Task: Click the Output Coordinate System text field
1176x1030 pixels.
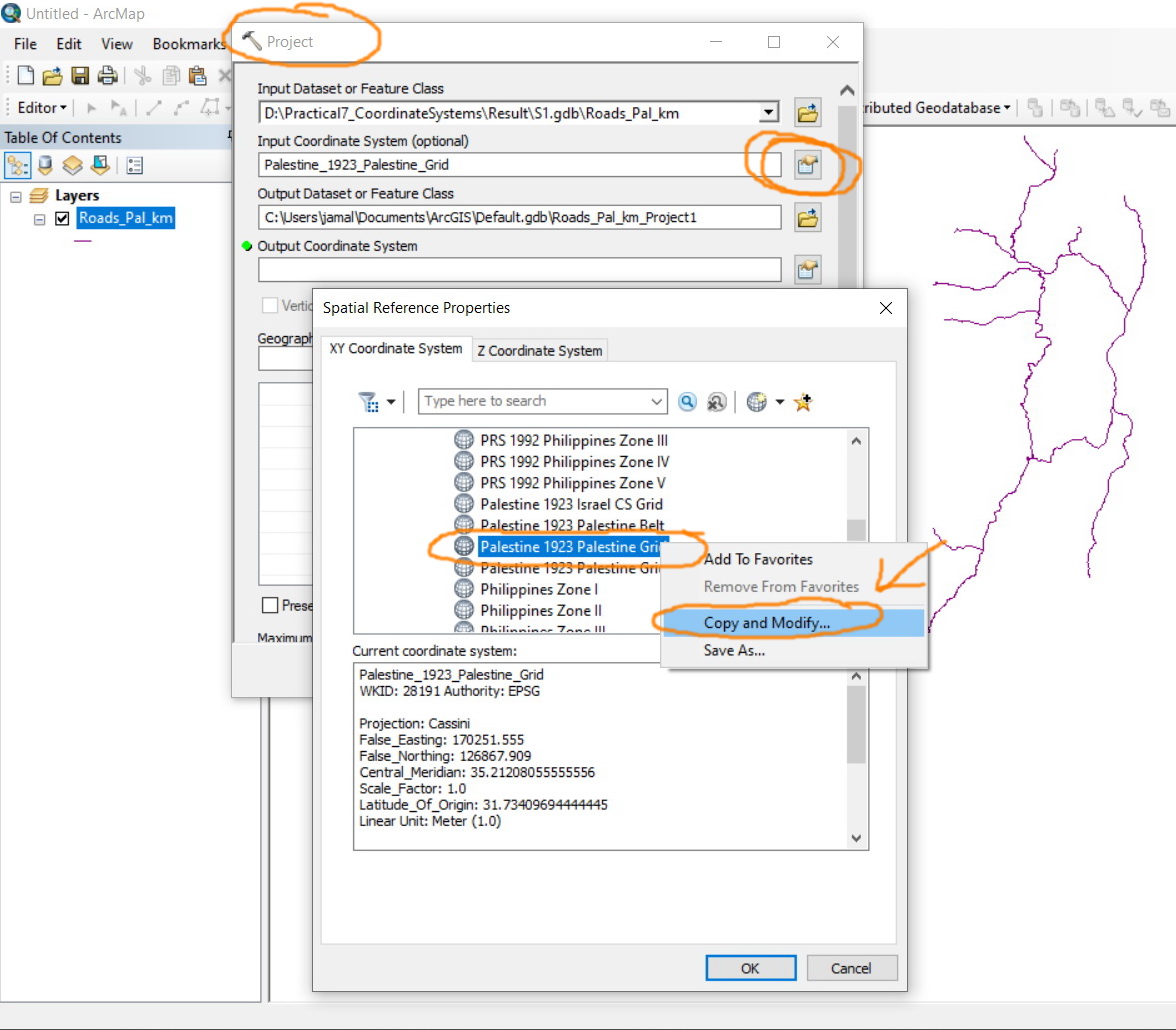Action: point(520,270)
